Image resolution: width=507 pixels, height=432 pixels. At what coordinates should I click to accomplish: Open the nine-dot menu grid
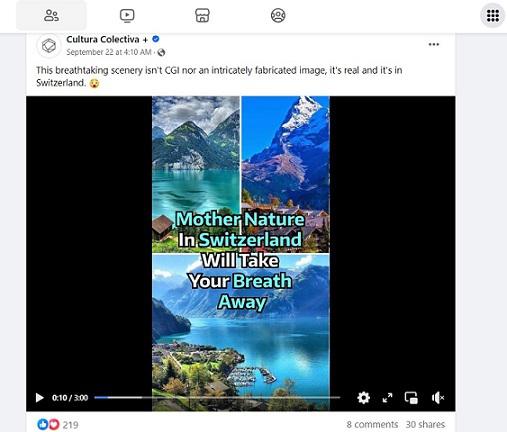pos(493,15)
